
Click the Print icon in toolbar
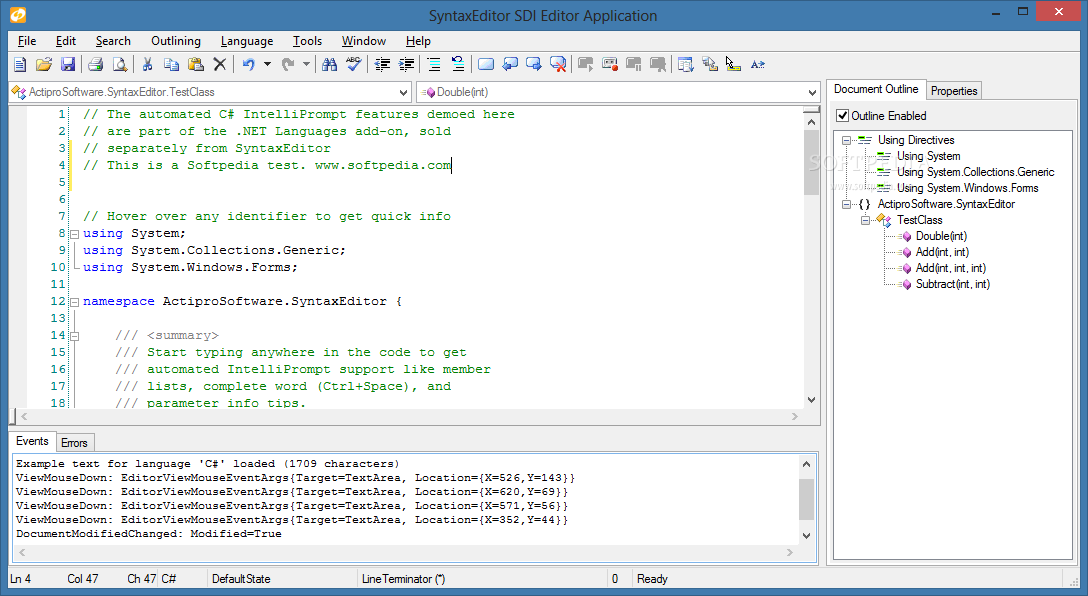click(x=96, y=65)
